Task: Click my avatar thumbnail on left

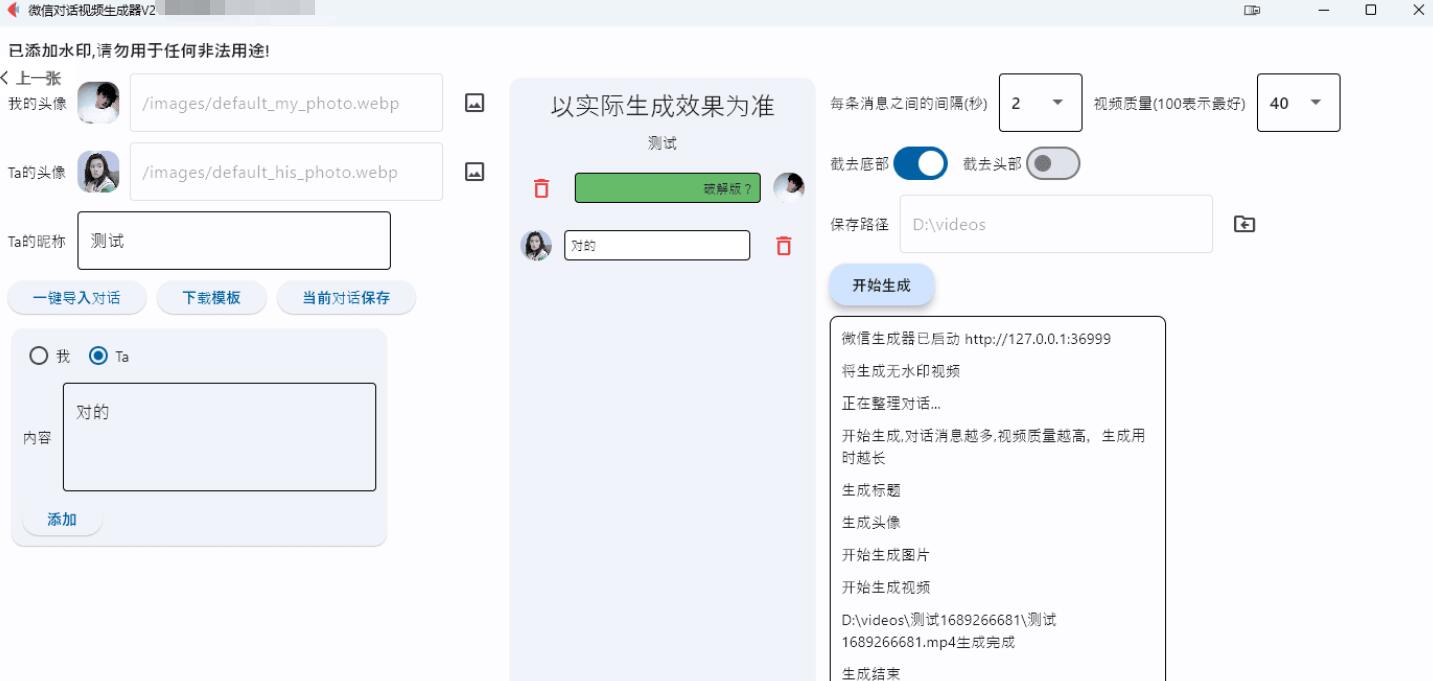Action: pyautogui.click(x=98, y=103)
